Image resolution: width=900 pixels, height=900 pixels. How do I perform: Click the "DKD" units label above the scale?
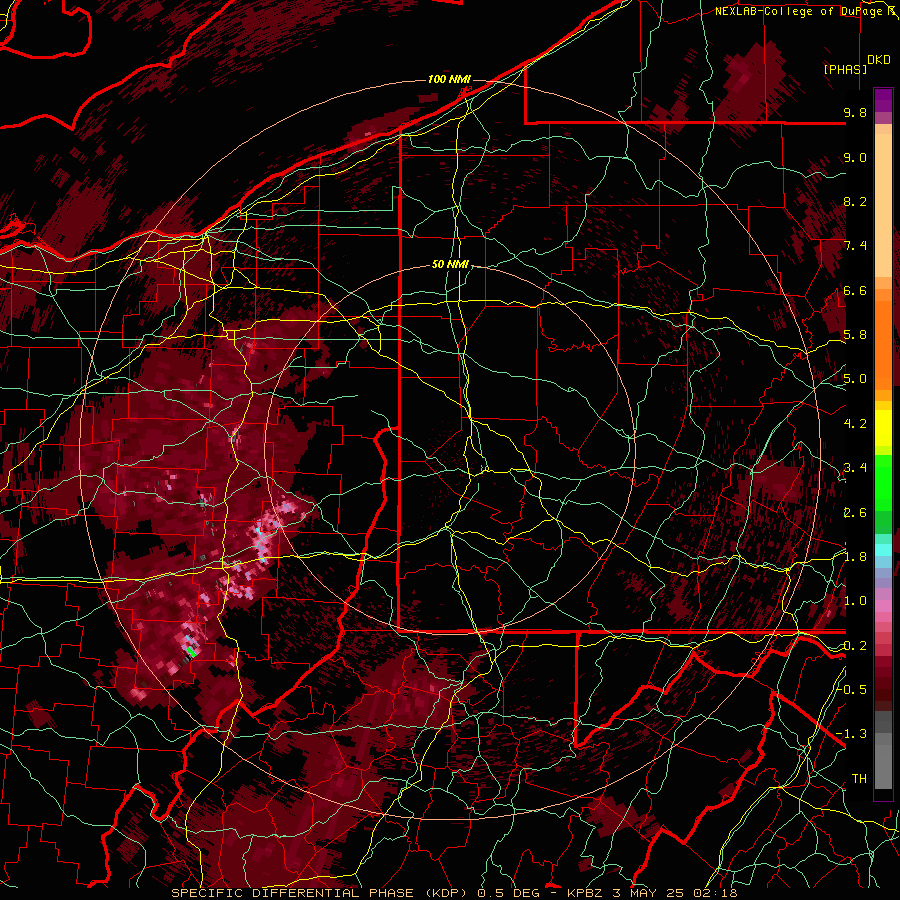[x=879, y=60]
